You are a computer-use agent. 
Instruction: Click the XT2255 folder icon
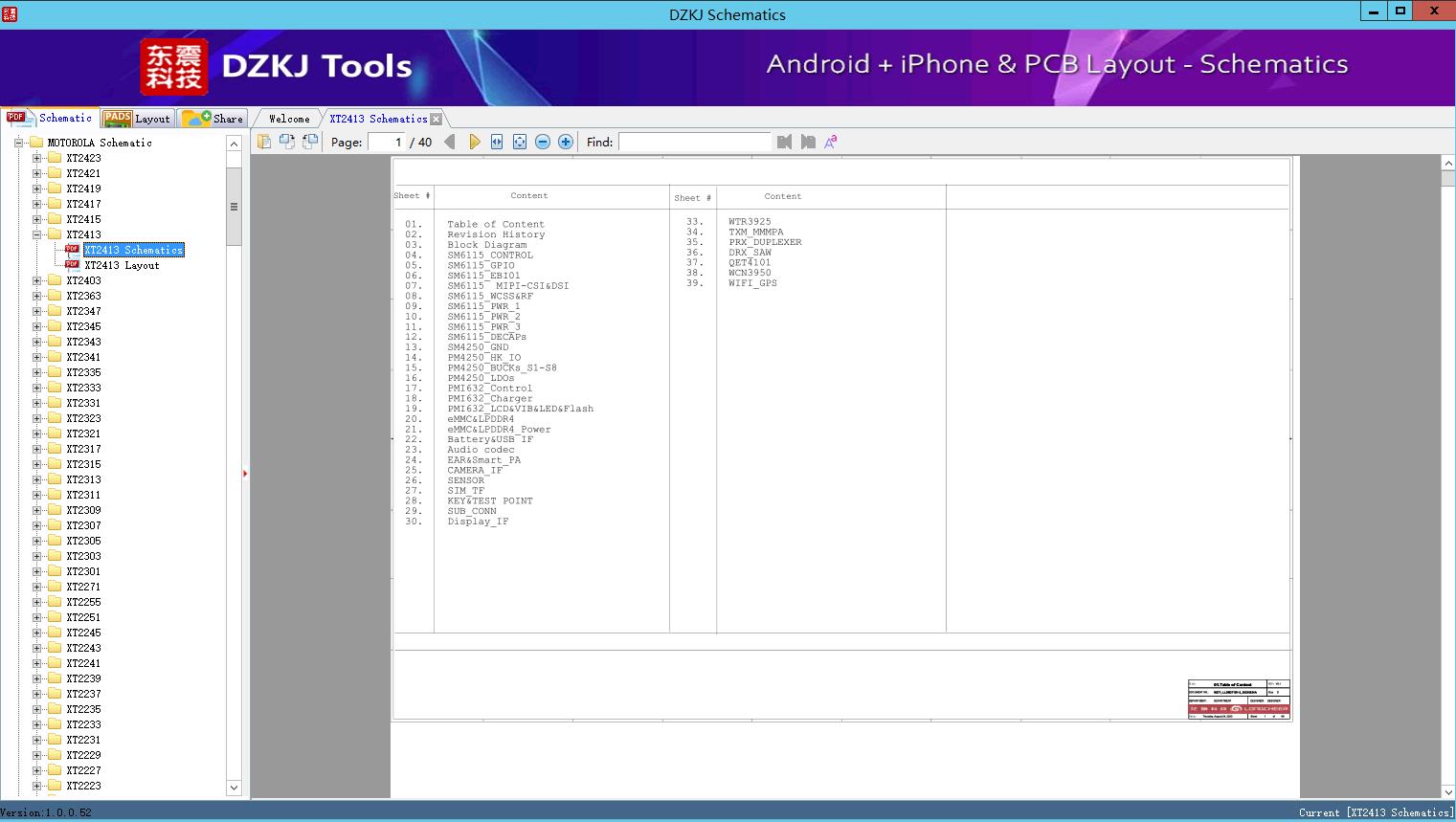55,602
